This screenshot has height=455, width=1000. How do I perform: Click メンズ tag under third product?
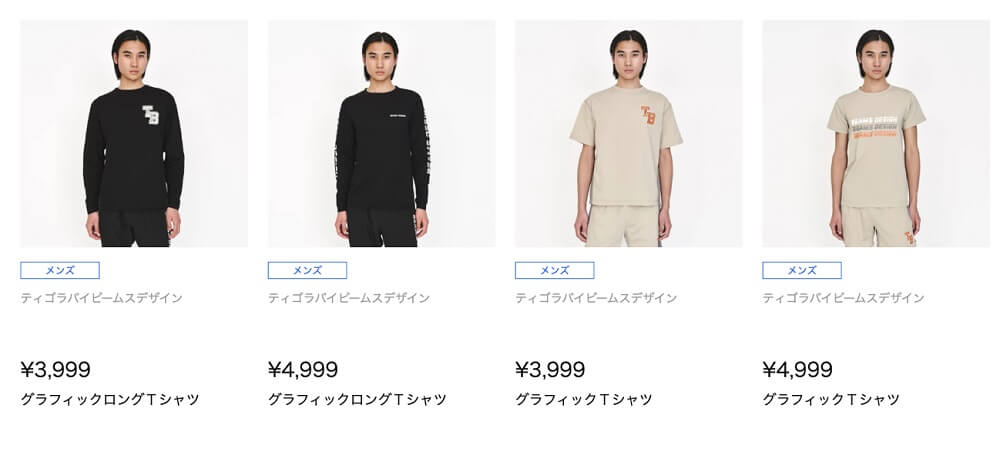(x=555, y=271)
